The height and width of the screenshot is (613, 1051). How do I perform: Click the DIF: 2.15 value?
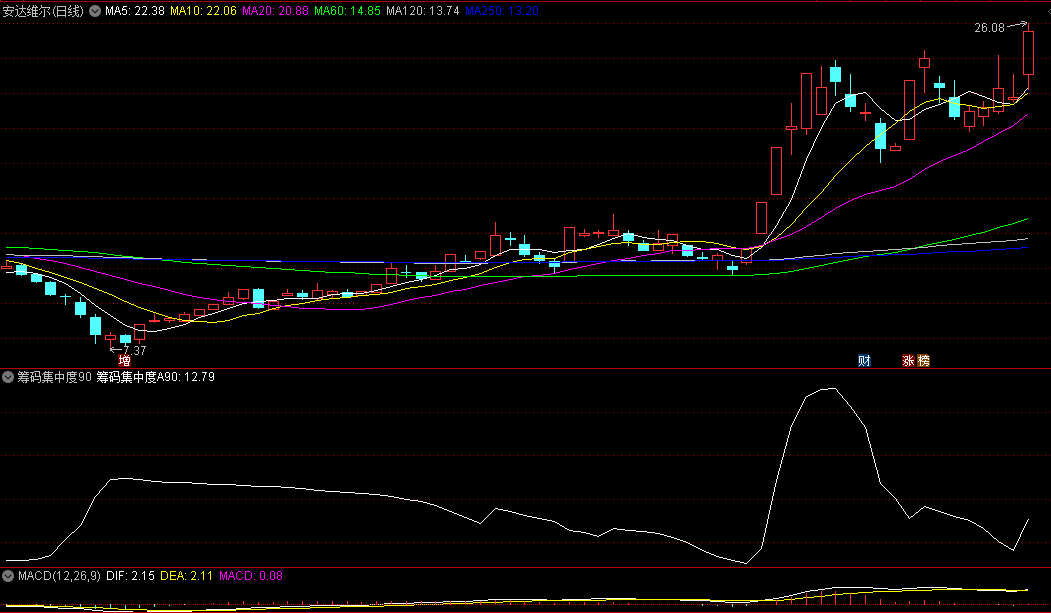(x=130, y=575)
